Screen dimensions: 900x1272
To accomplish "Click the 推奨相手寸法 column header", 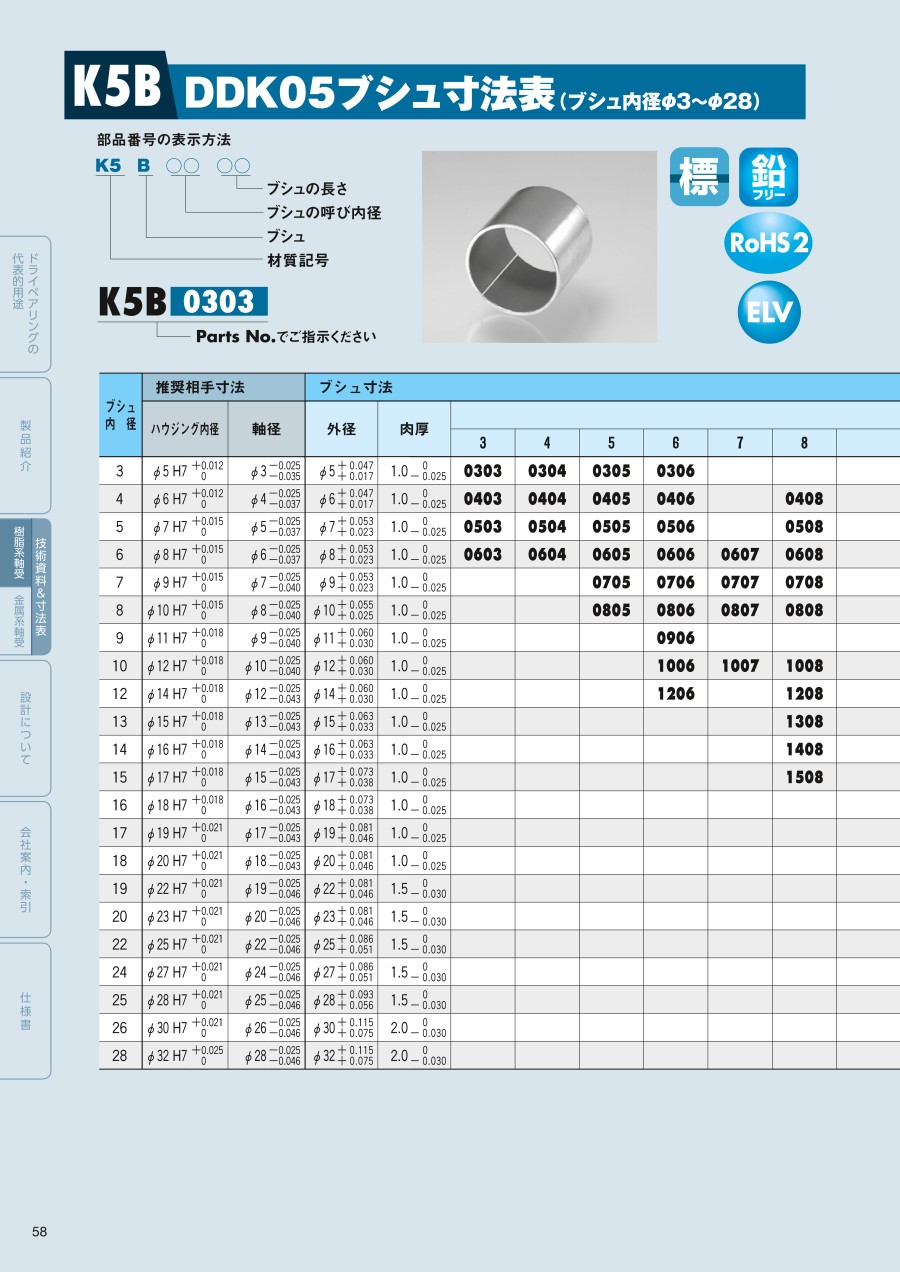I will pyautogui.click(x=200, y=387).
